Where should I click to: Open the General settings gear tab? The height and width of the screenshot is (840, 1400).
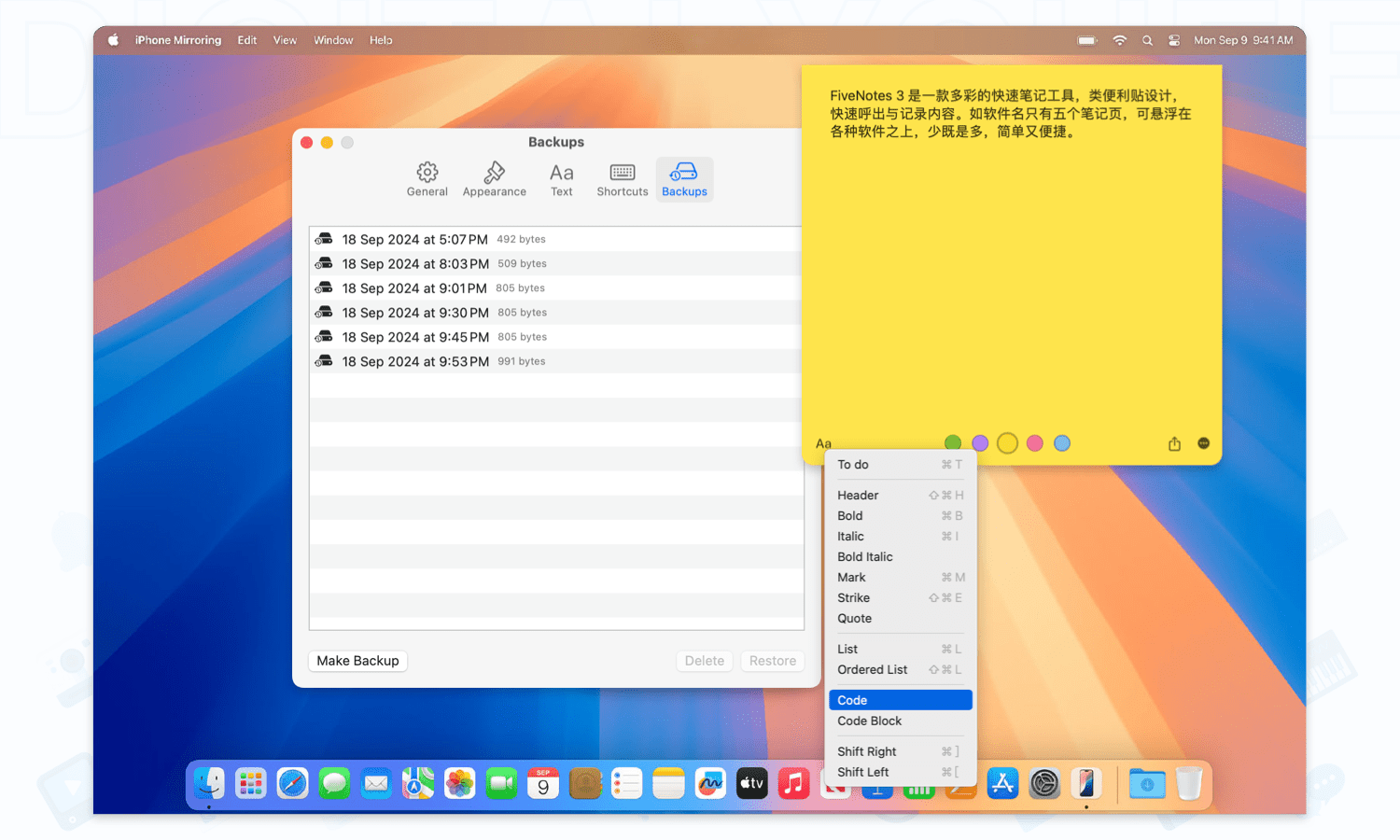pos(427,179)
